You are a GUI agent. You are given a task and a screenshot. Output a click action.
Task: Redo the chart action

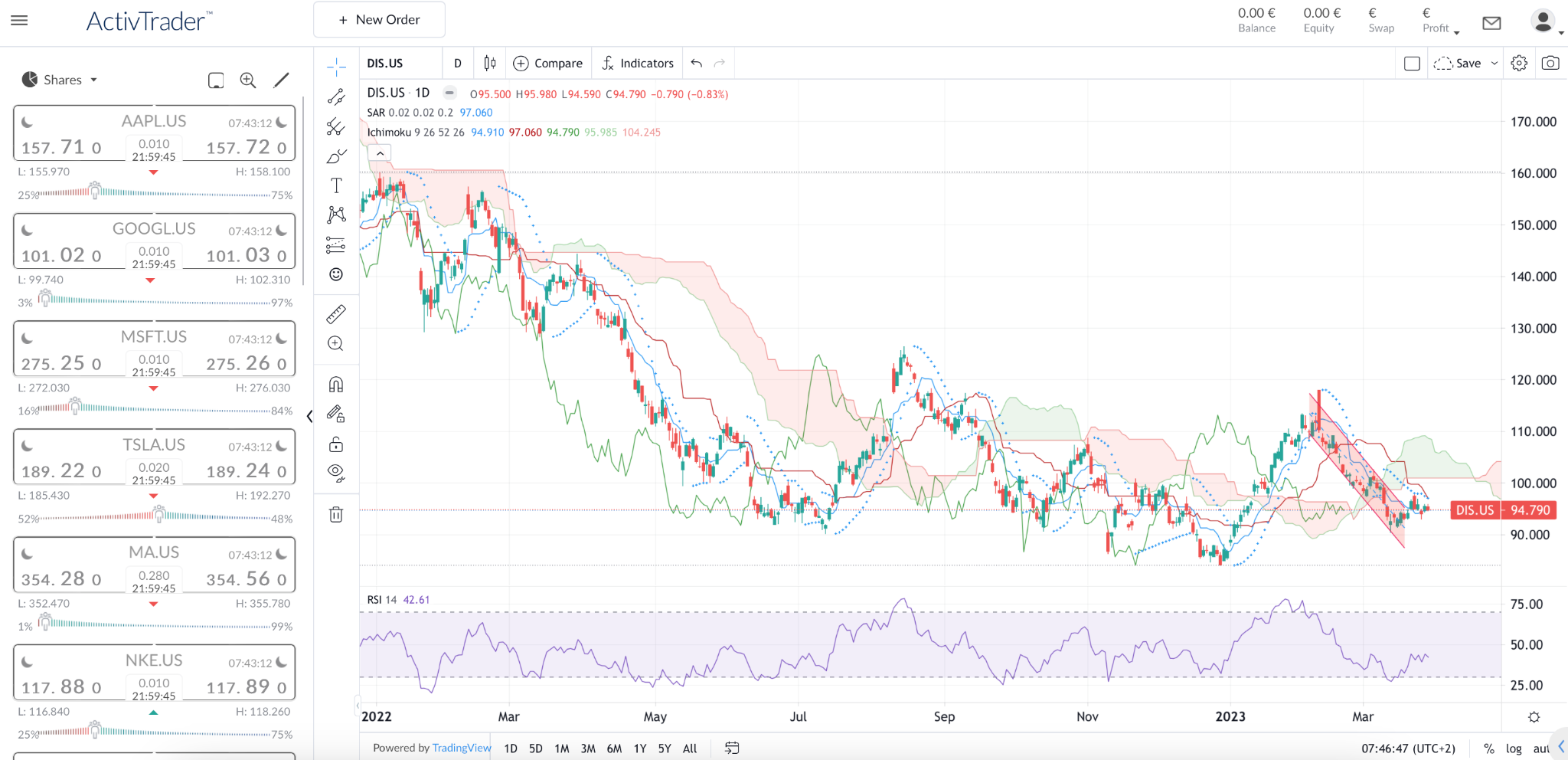[720, 64]
